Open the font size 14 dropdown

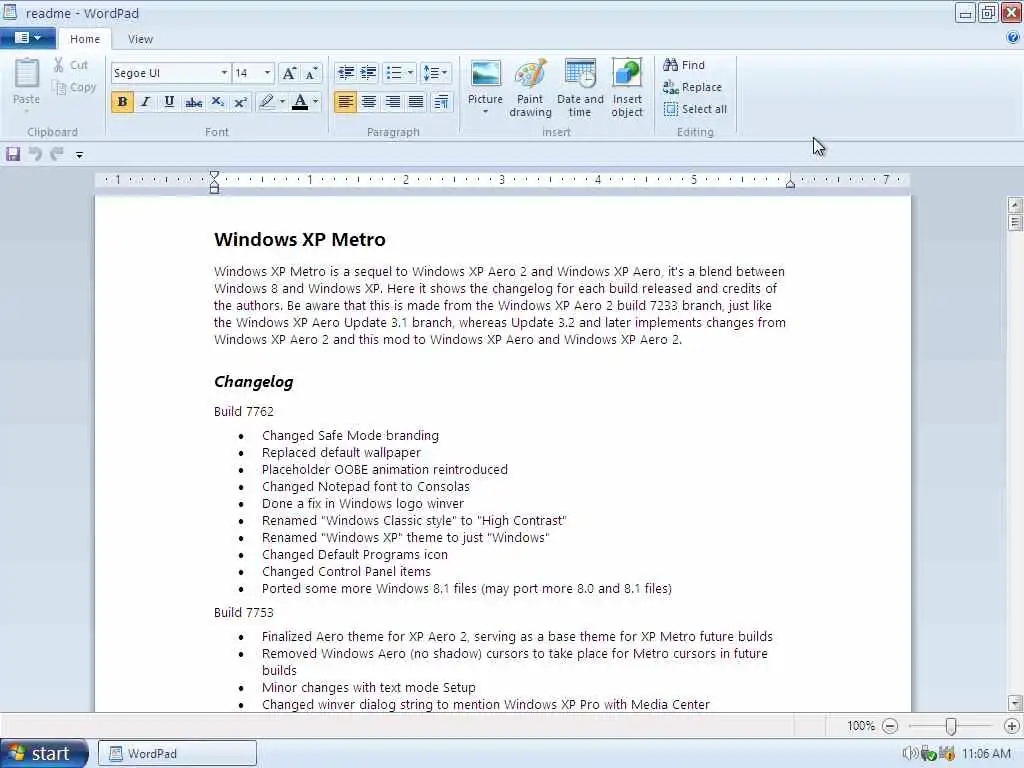[267, 72]
